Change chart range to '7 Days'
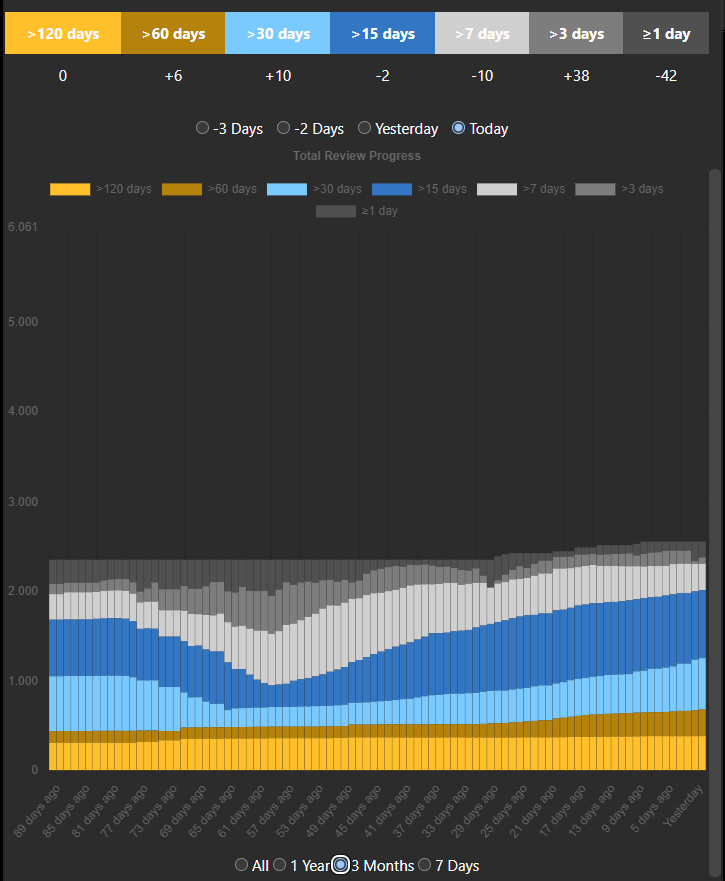The width and height of the screenshot is (725, 881). pyautogui.click(x=425, y=865)
